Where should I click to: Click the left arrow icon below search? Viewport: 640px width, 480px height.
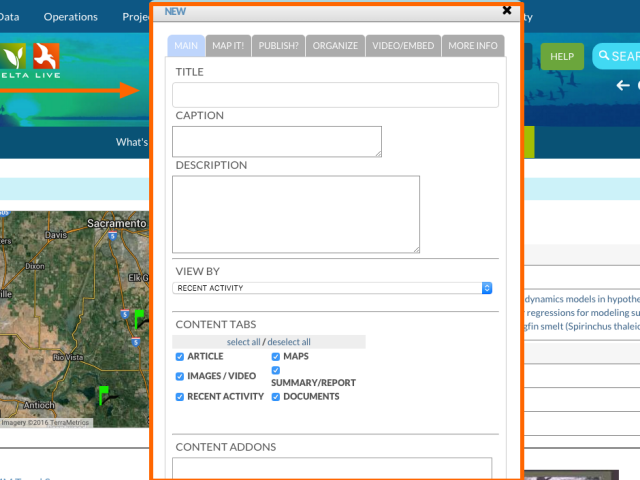pyautogui.click(x=622, y=86)
